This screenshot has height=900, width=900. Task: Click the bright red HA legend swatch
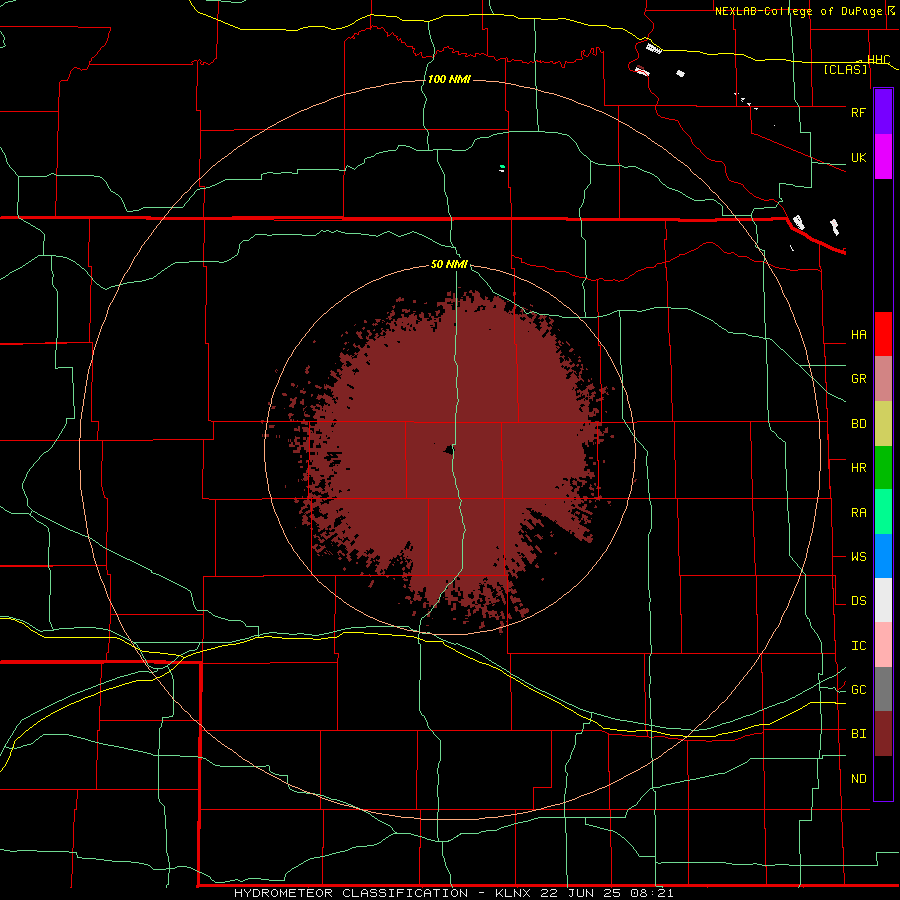[883, 334]
